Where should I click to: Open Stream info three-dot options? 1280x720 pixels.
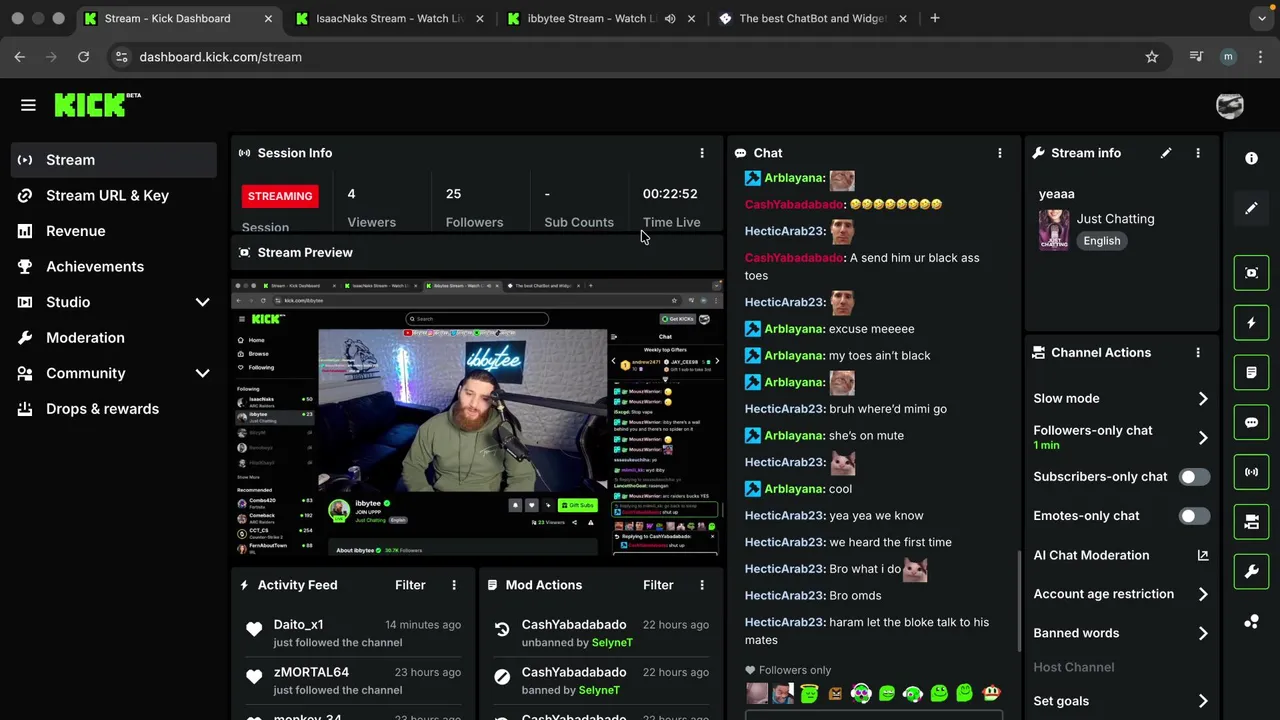point(1198,153)
